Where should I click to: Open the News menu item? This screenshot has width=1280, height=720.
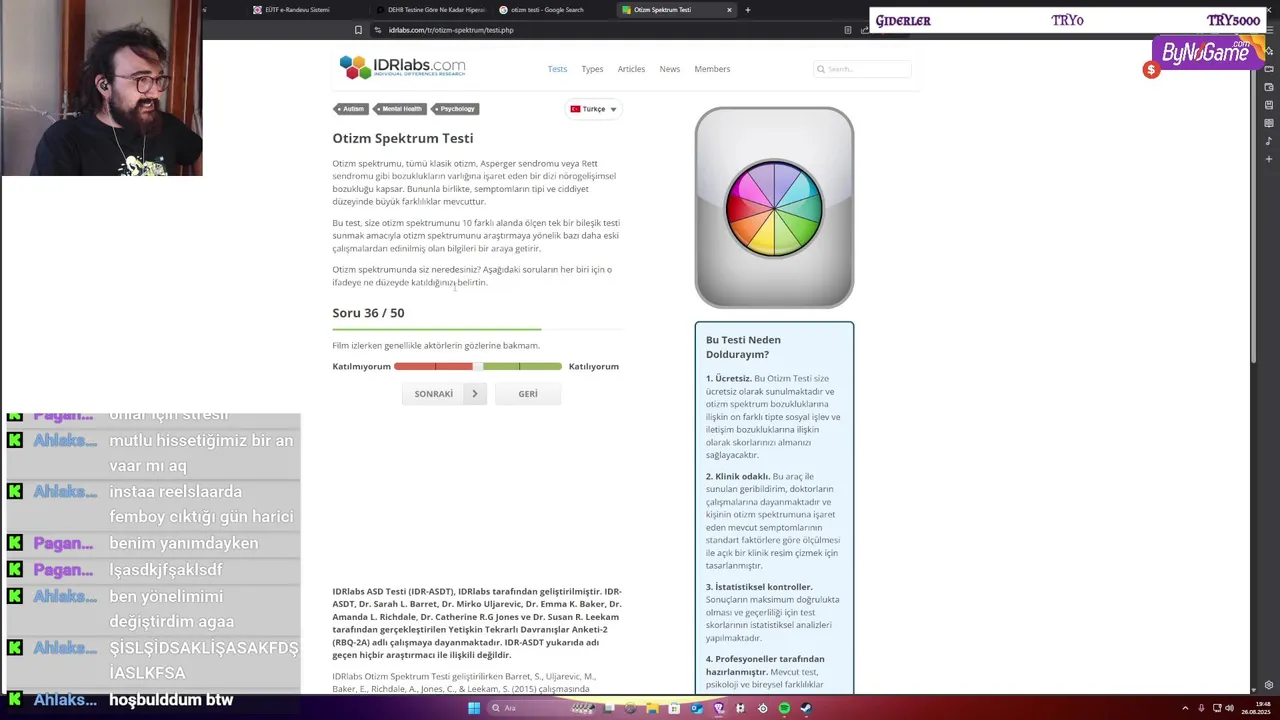[x=669, y=69]
